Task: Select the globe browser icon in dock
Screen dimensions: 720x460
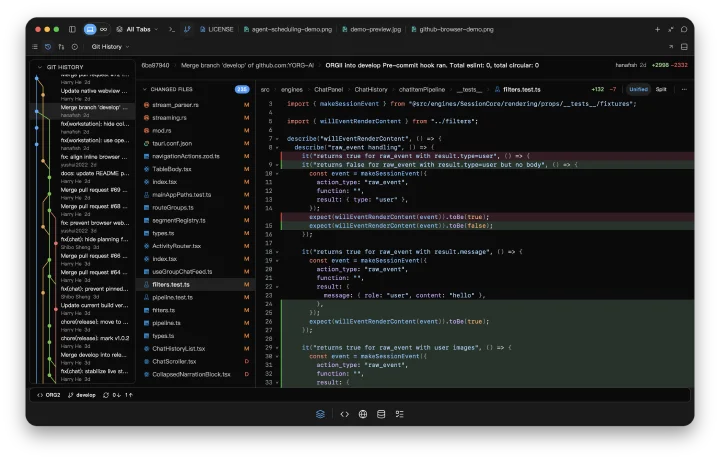Action: 363,414
